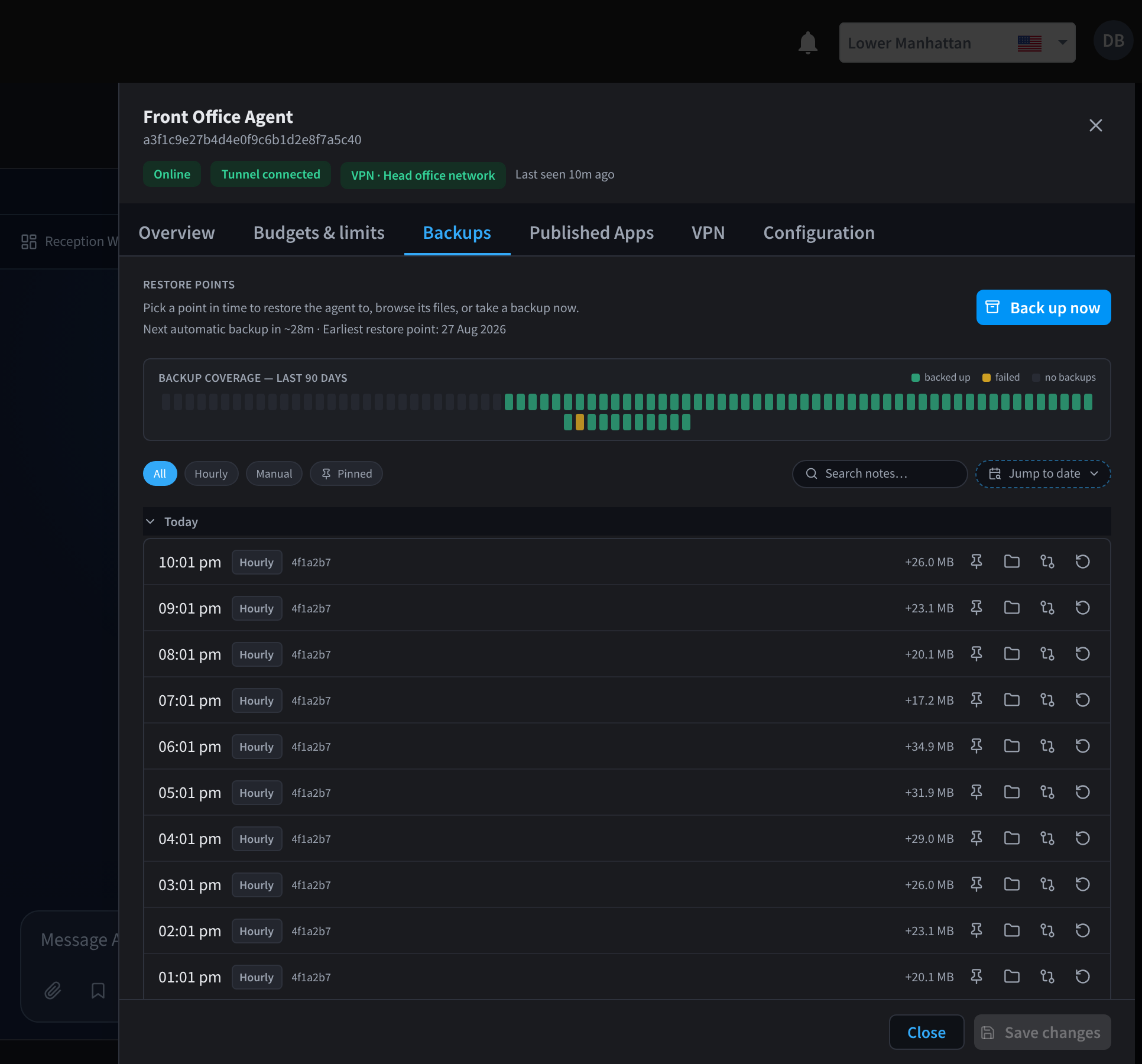Click the VPN · Head office network badge
This screenshot has height=1064, width=1142.
pyautogui.click(x=423, y=175)
